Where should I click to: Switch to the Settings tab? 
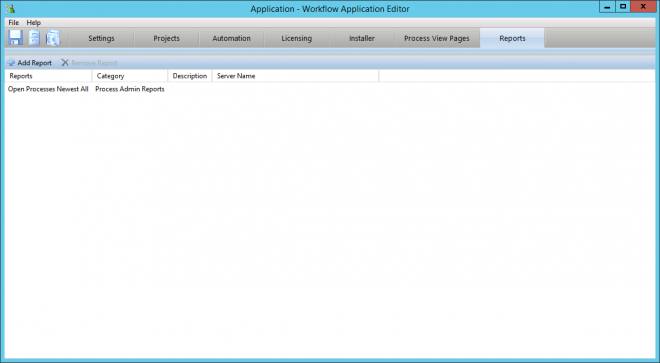101,38
